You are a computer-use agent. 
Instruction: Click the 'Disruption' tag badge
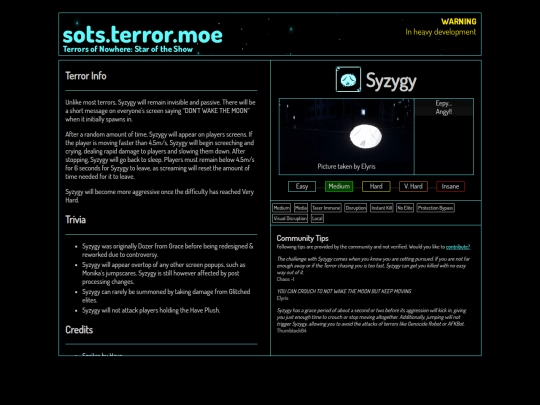[x=355, y=208]
